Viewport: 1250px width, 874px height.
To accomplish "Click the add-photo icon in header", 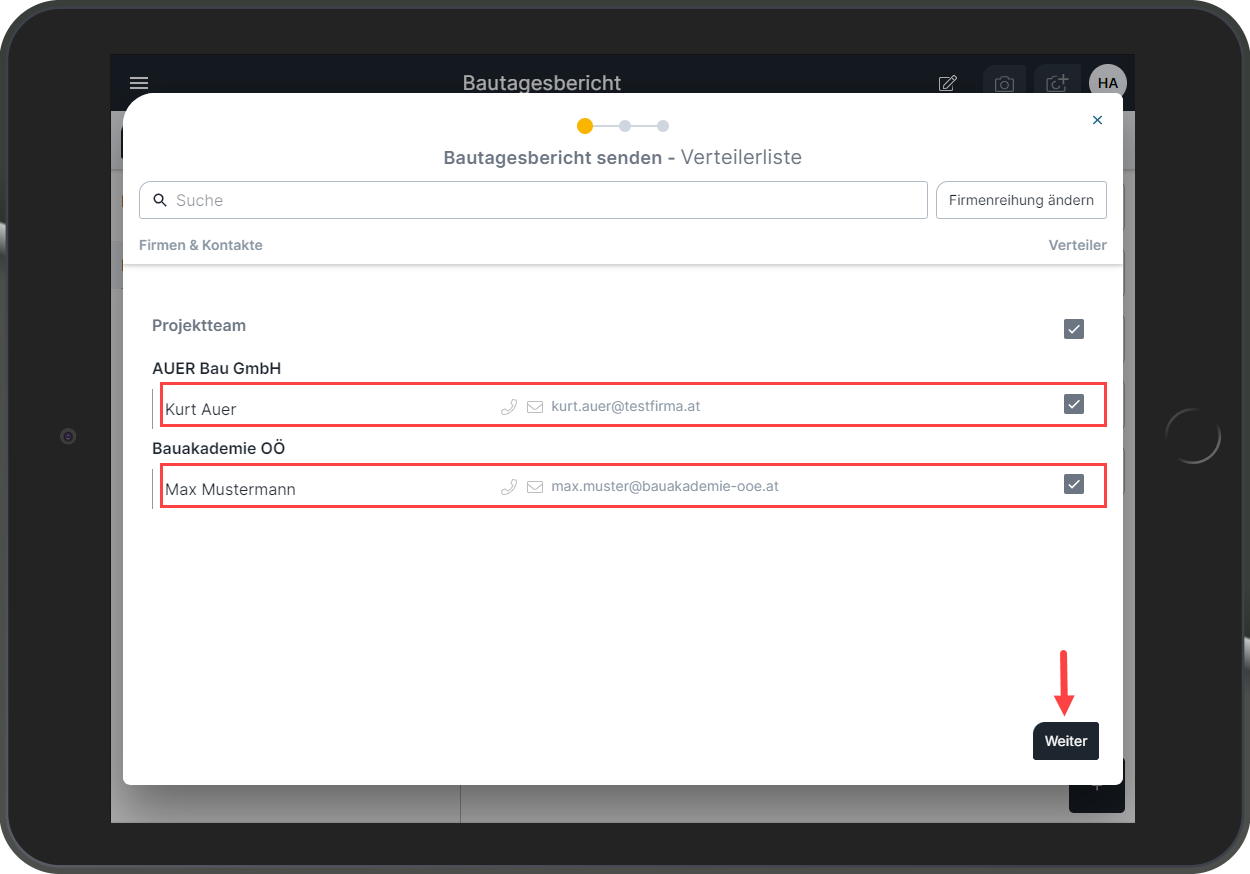I will tap(1057, 83).
